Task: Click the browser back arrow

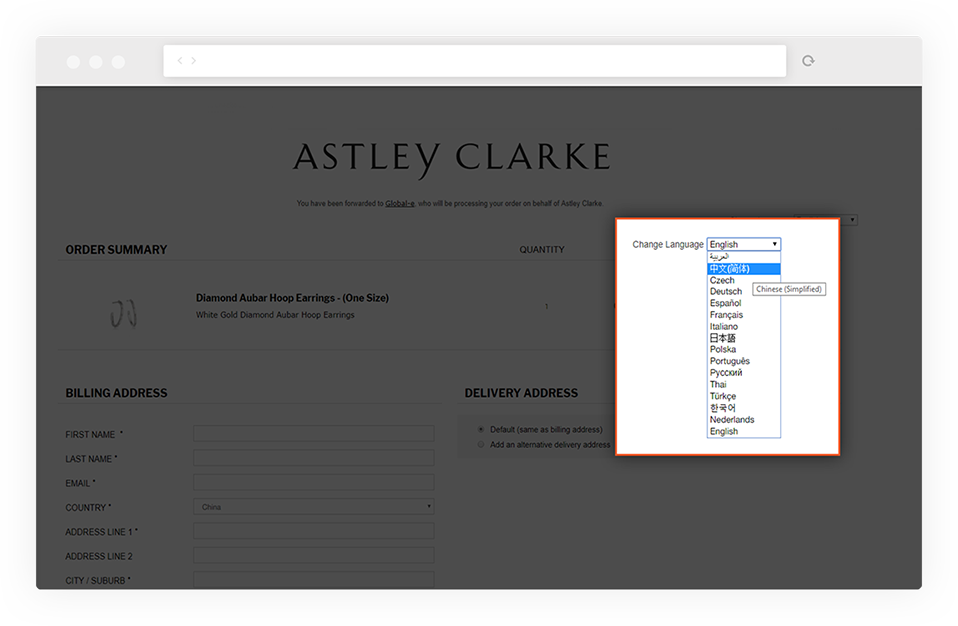Action: coord(180,60)
